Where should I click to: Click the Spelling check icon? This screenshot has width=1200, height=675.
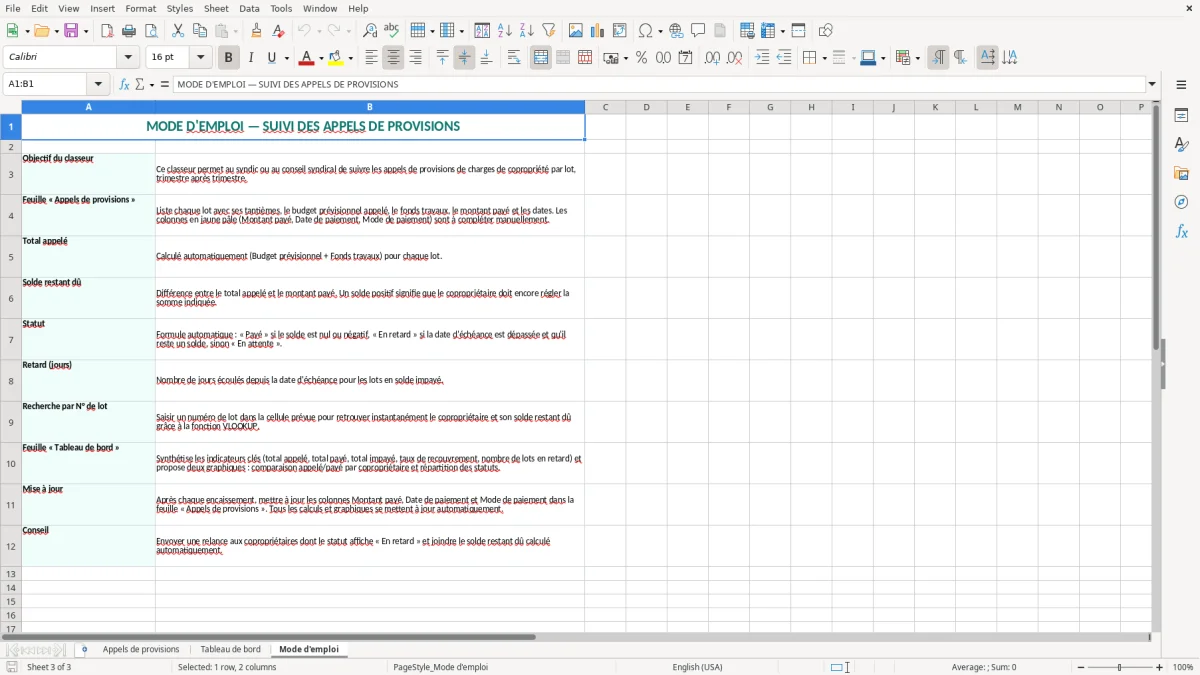(x=391, y=31)
